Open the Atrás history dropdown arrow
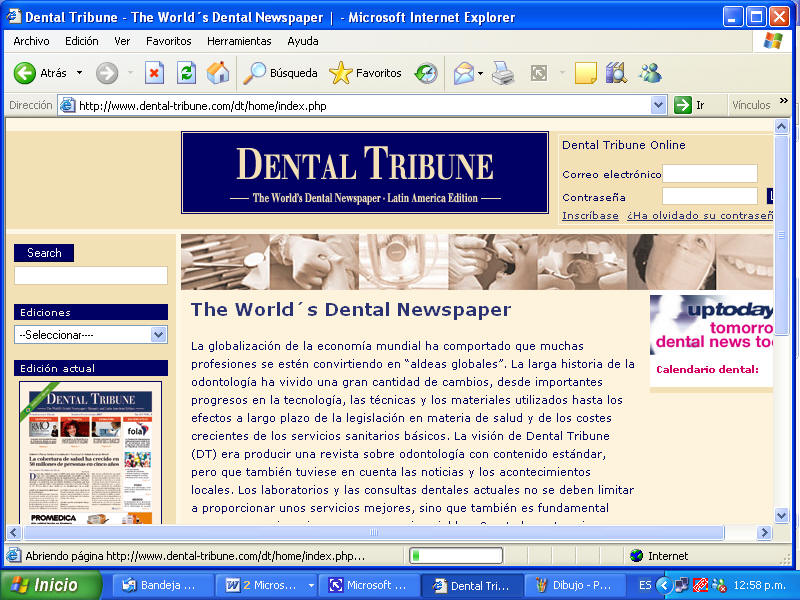Screen dimensions: 800x600 [x=80, y=73]
